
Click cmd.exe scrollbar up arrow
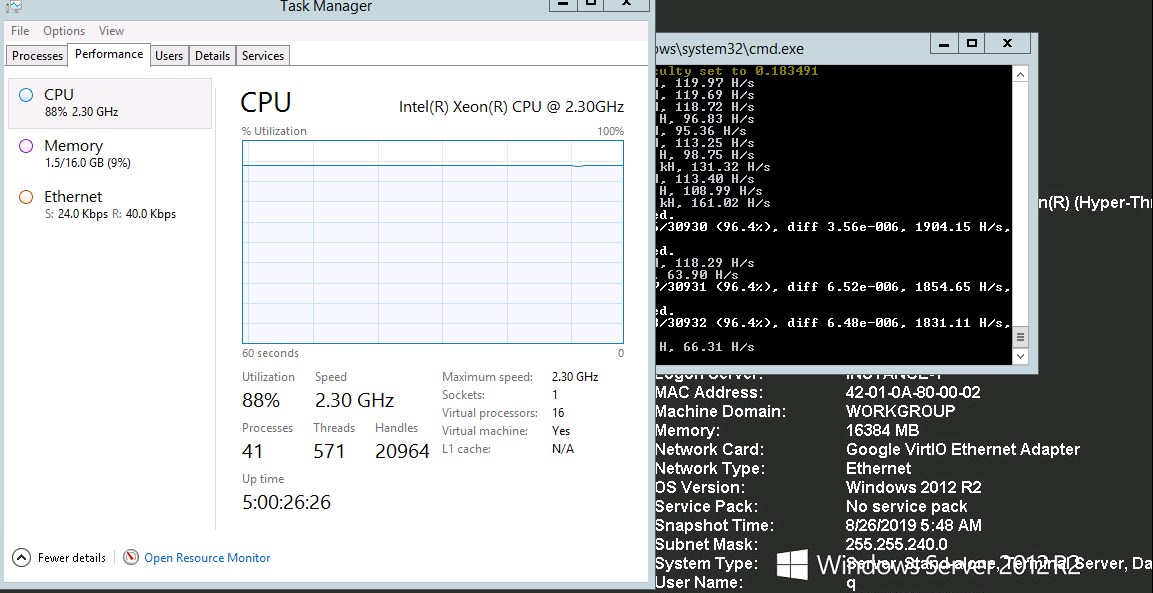(1020, 74)
